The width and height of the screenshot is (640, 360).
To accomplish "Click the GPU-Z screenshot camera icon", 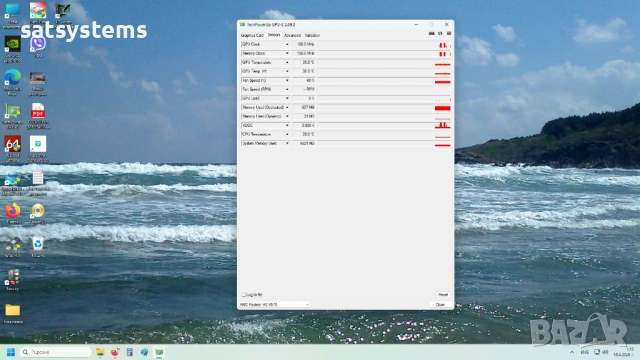I will pyautogui.click(x=431, y=33).
